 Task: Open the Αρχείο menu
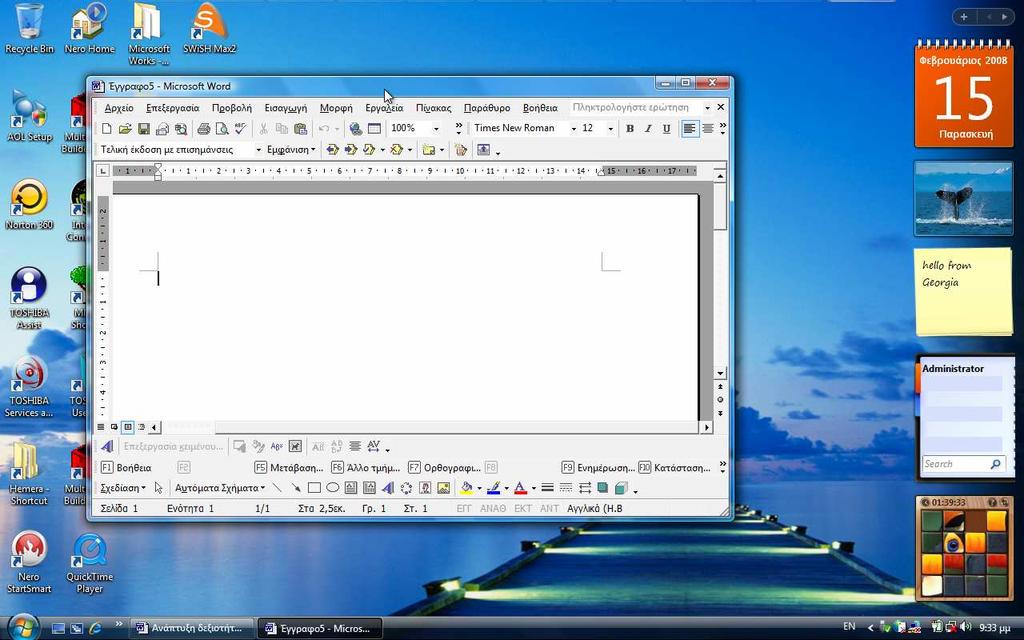click(119, 108)
